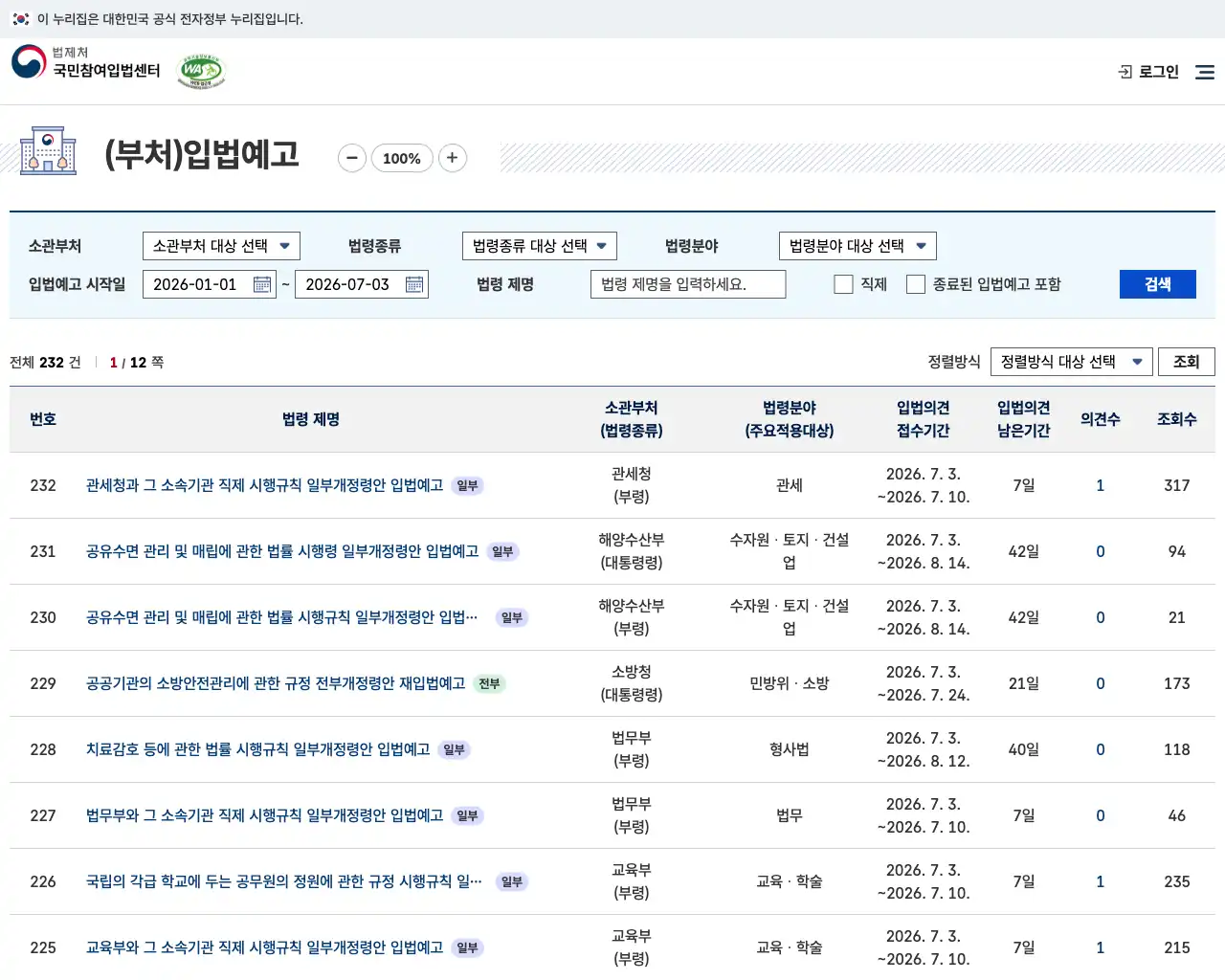Click the 검색 search button

coord(1158,284)
